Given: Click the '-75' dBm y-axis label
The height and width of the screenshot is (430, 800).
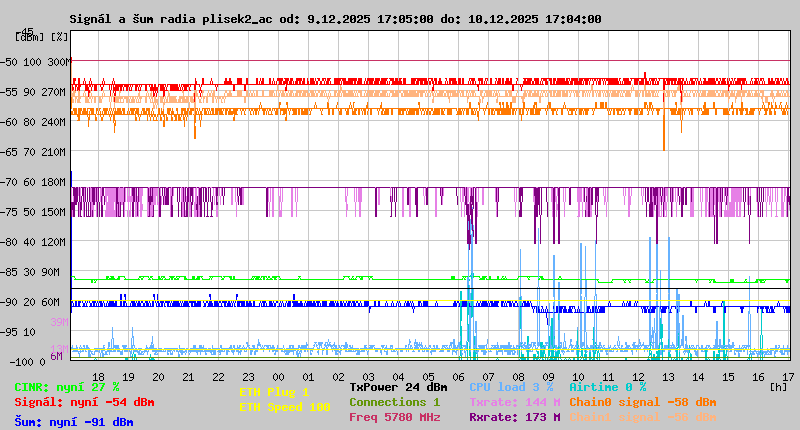Looking at the screenshot, I should point(9,212).
